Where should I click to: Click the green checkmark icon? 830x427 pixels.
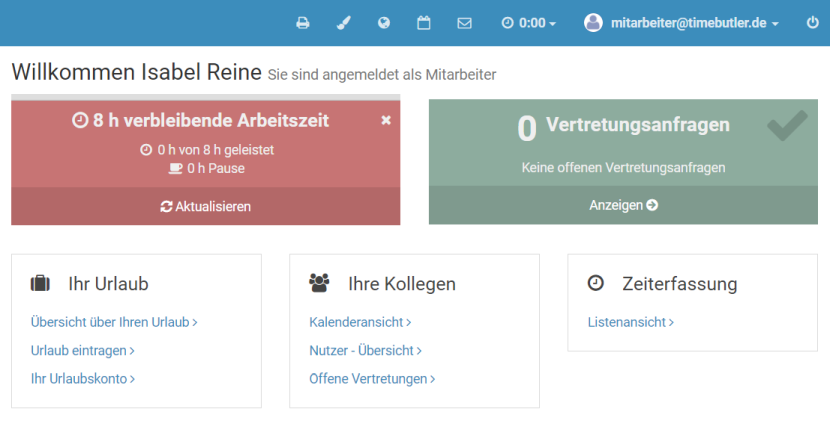coord(787,125)
